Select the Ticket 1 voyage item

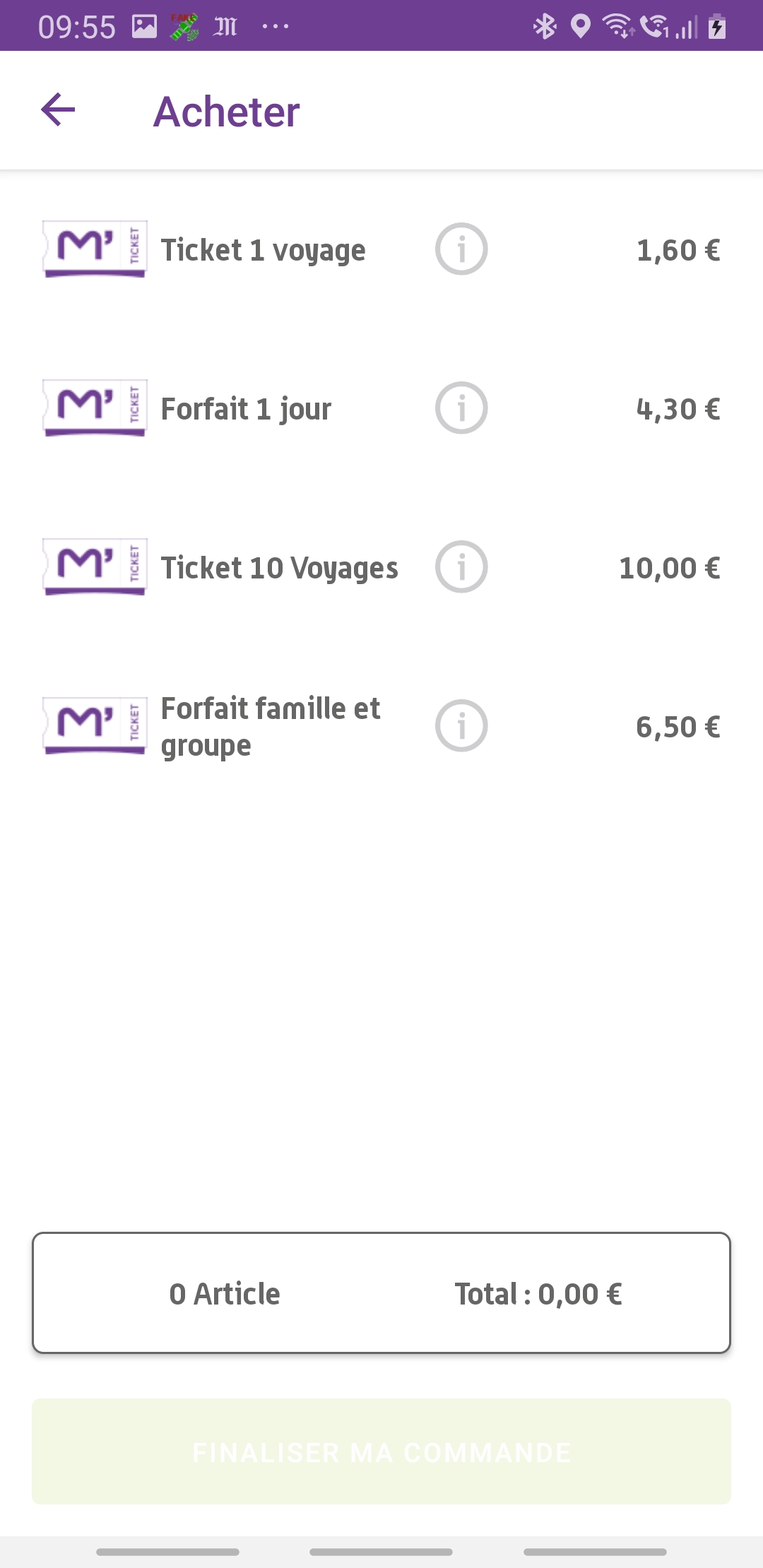(263, 250)
